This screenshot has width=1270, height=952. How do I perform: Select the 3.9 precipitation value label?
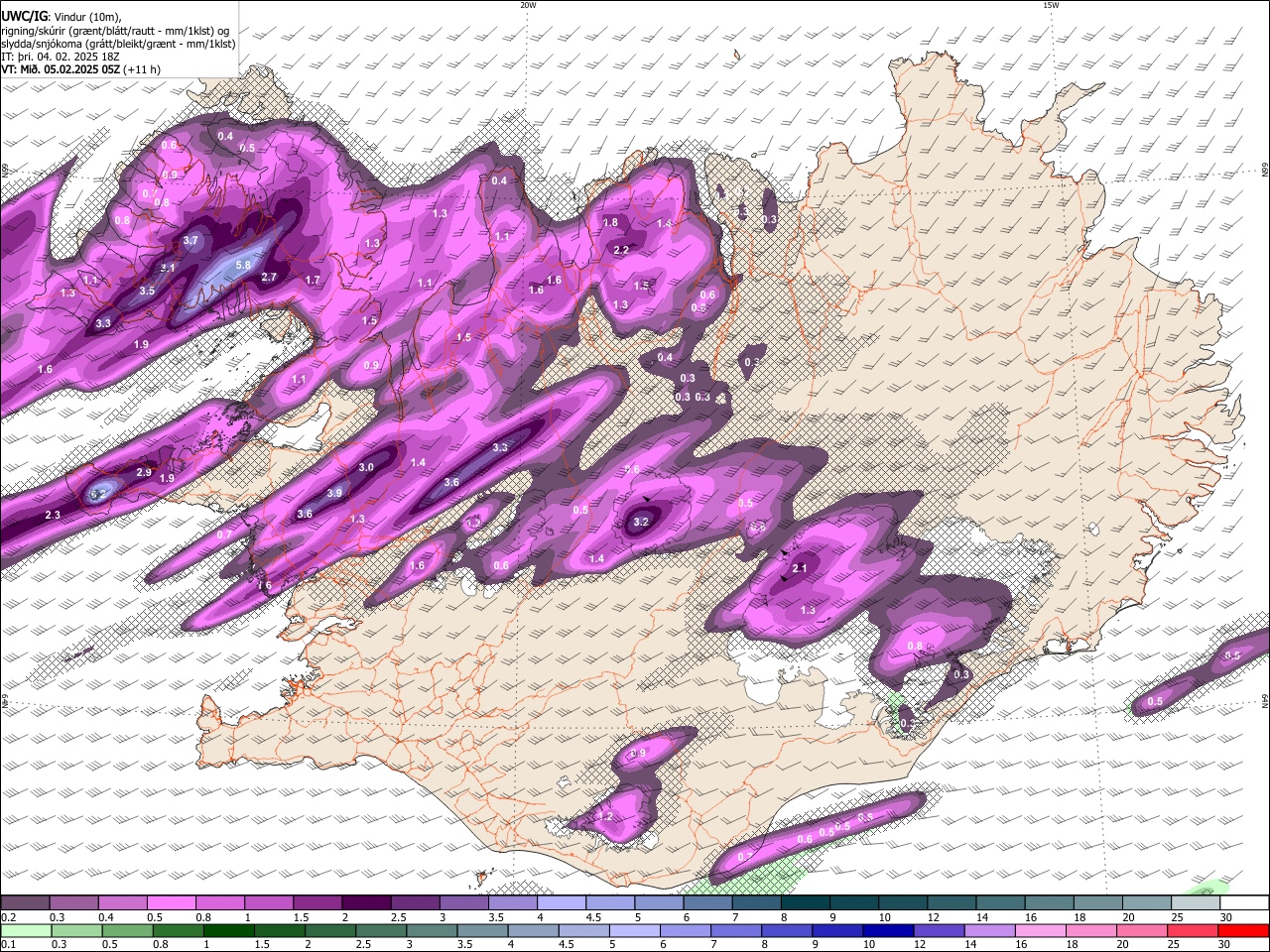point(334,493)
